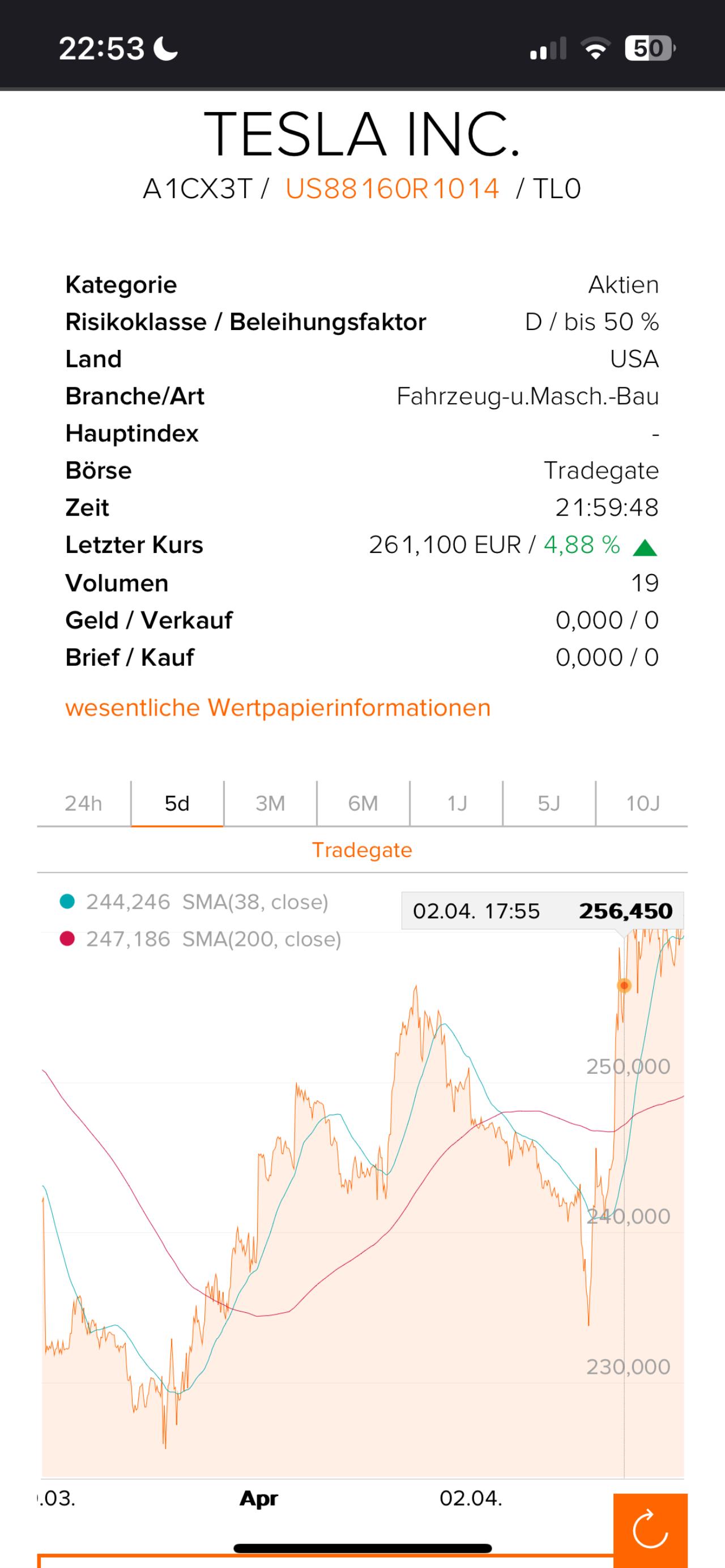Show the 6M chart range
Screen dimensions: 725x1568
pos(363,803)
